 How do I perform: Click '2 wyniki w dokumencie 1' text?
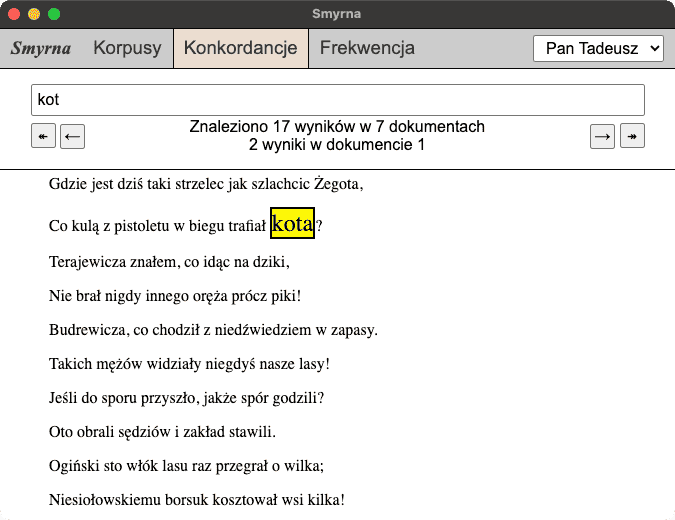[337, 144]
